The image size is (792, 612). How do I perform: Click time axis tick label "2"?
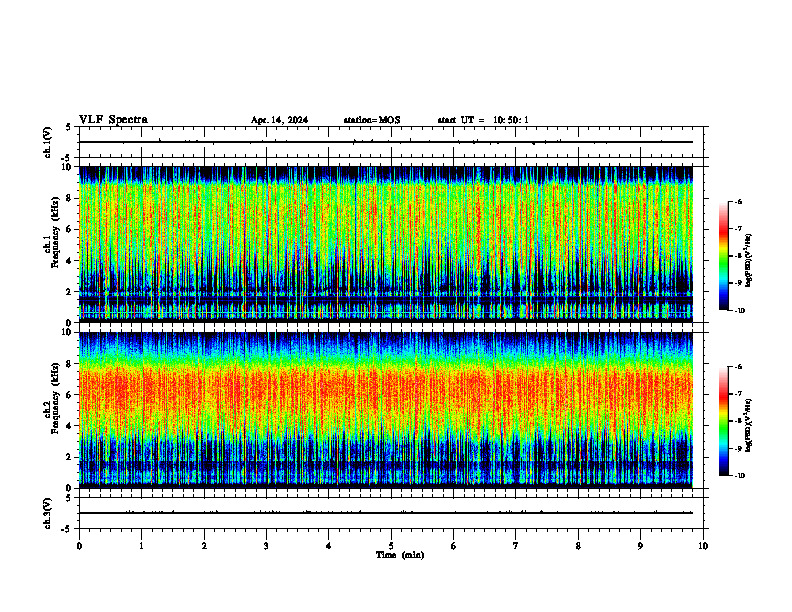tap(204, 546)
